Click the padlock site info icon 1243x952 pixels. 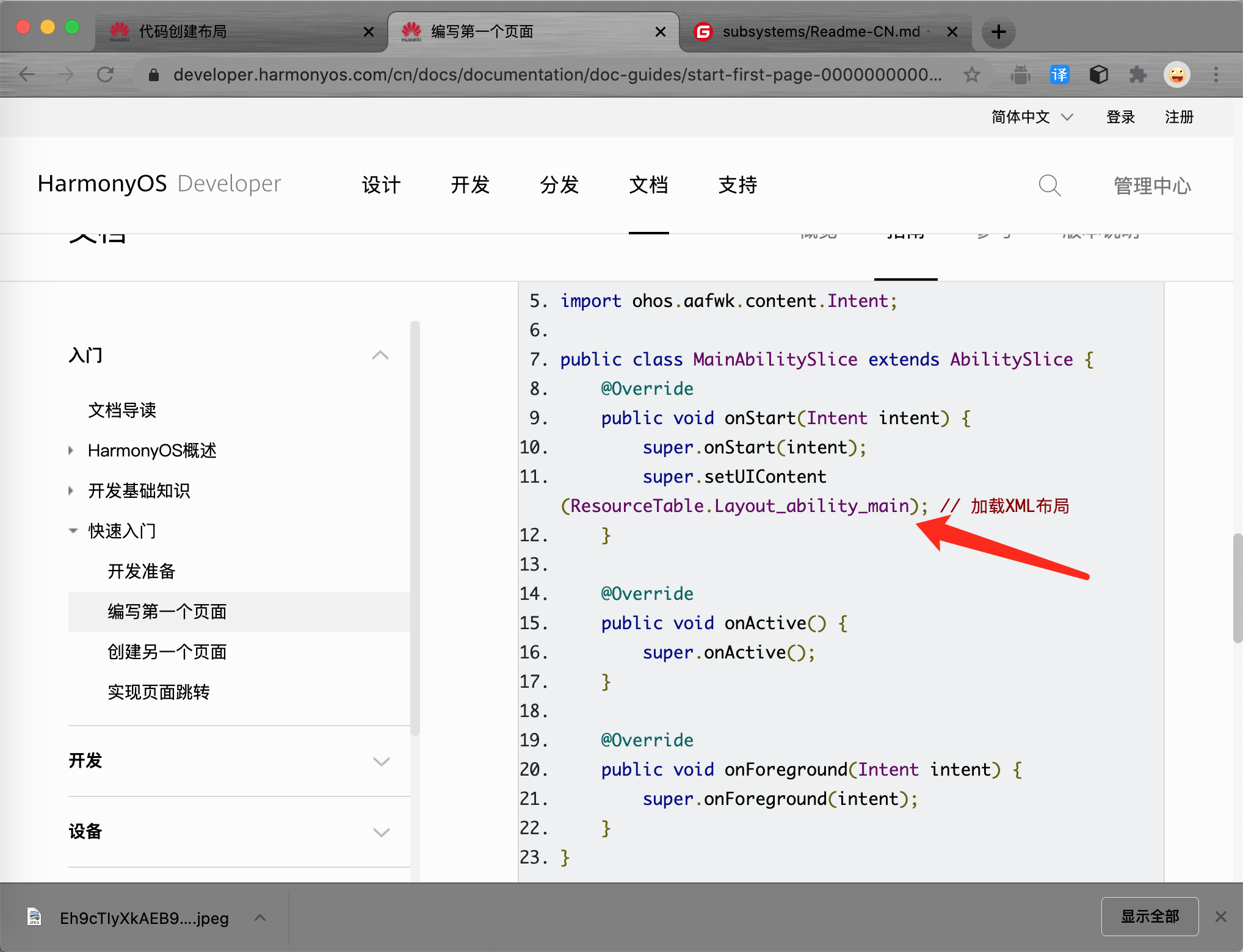pyautogui.click(x=153, y=74)
